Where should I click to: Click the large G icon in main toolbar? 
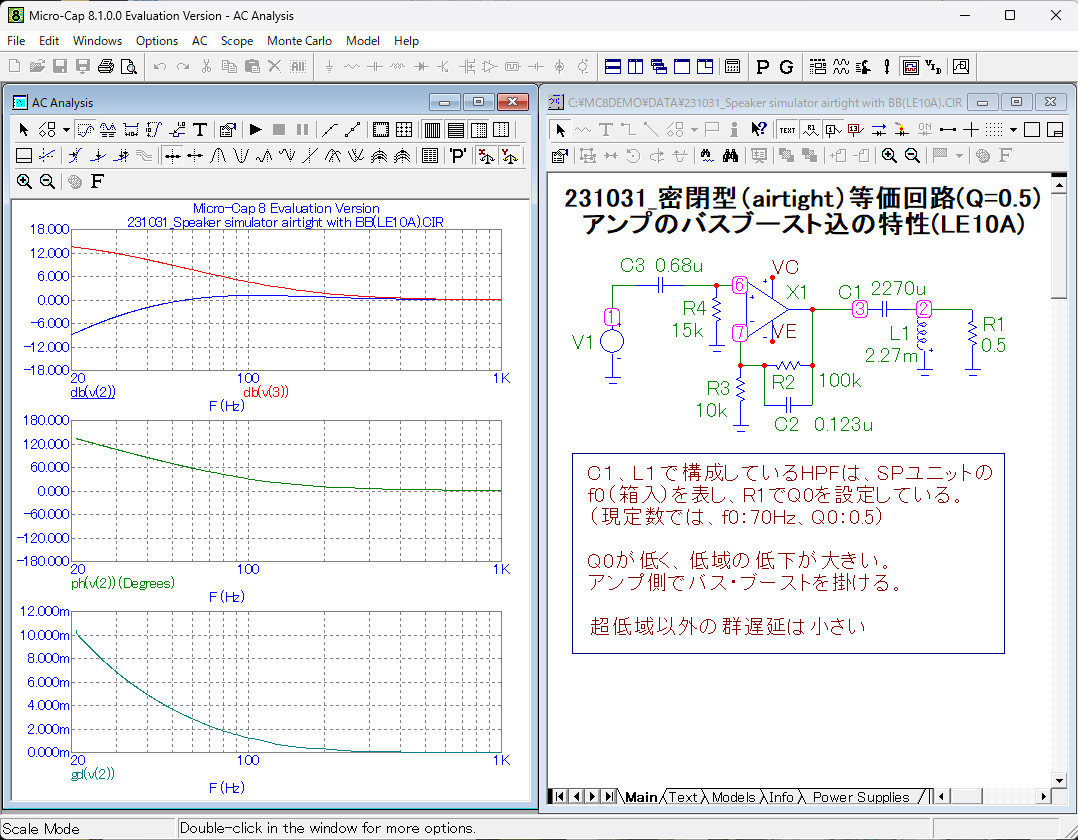[786, 67]
